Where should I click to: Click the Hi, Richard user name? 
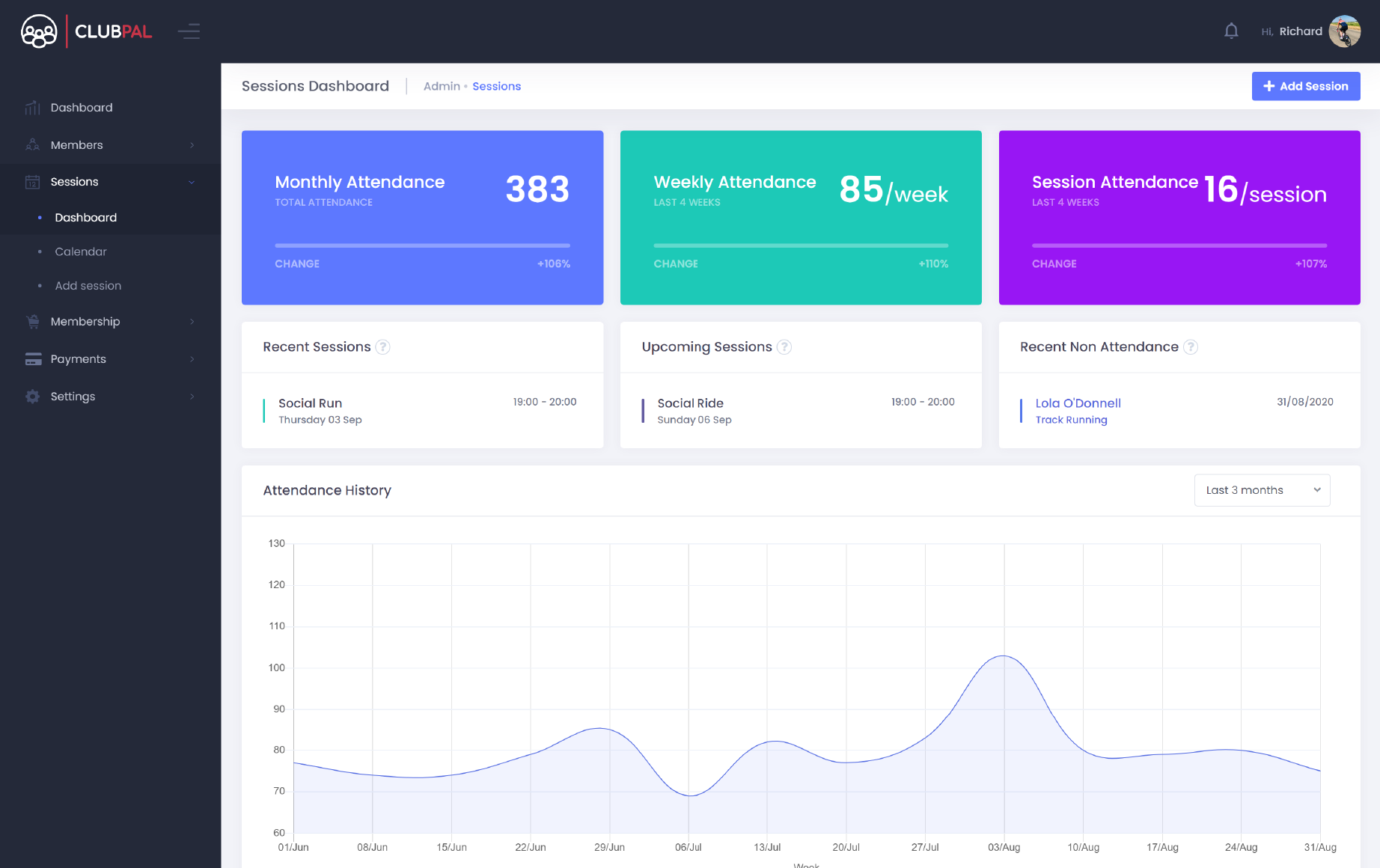(x=1291, y=31)
